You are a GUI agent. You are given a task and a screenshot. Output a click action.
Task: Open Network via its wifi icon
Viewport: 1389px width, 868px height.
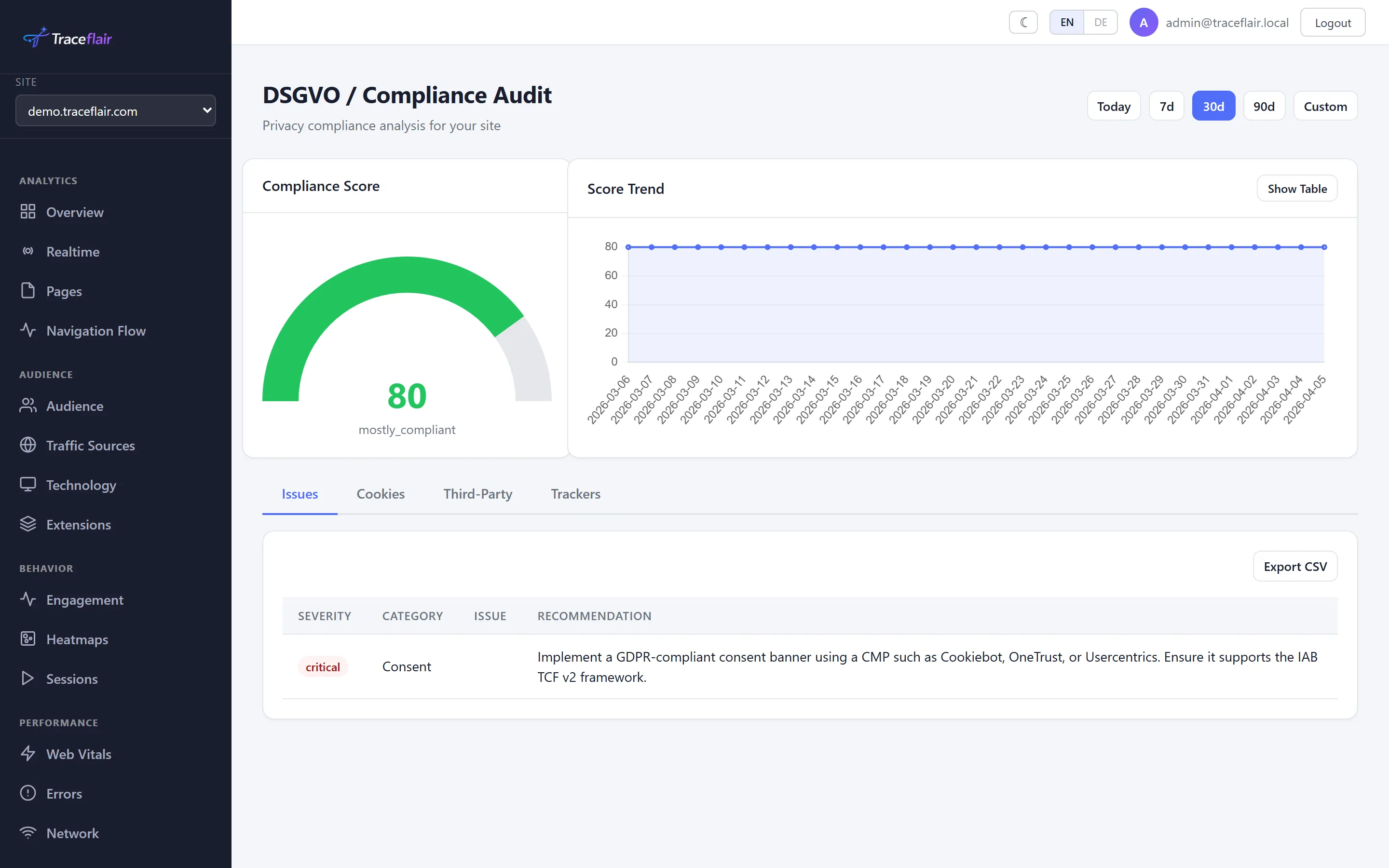coord(27,833)
